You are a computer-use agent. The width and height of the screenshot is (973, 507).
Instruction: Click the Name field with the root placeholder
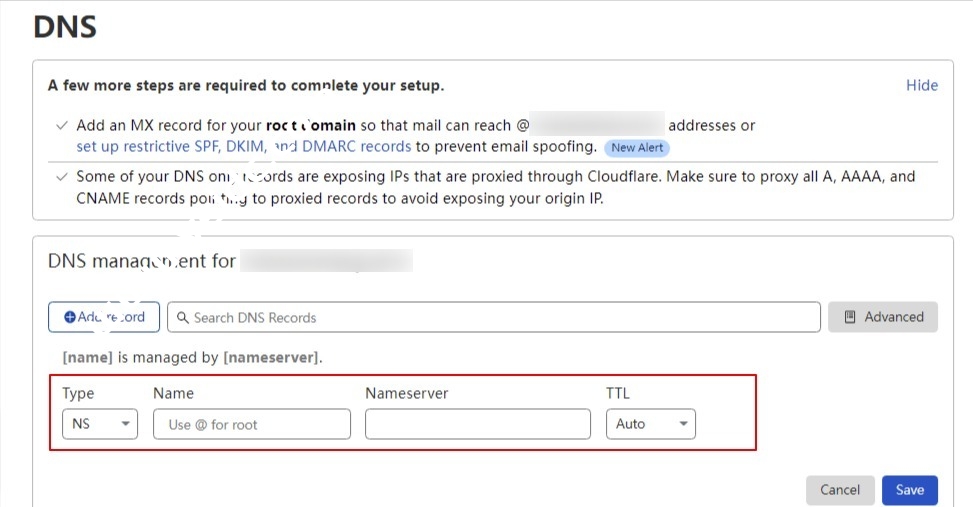pyautogui.click(x=252, y=424)
